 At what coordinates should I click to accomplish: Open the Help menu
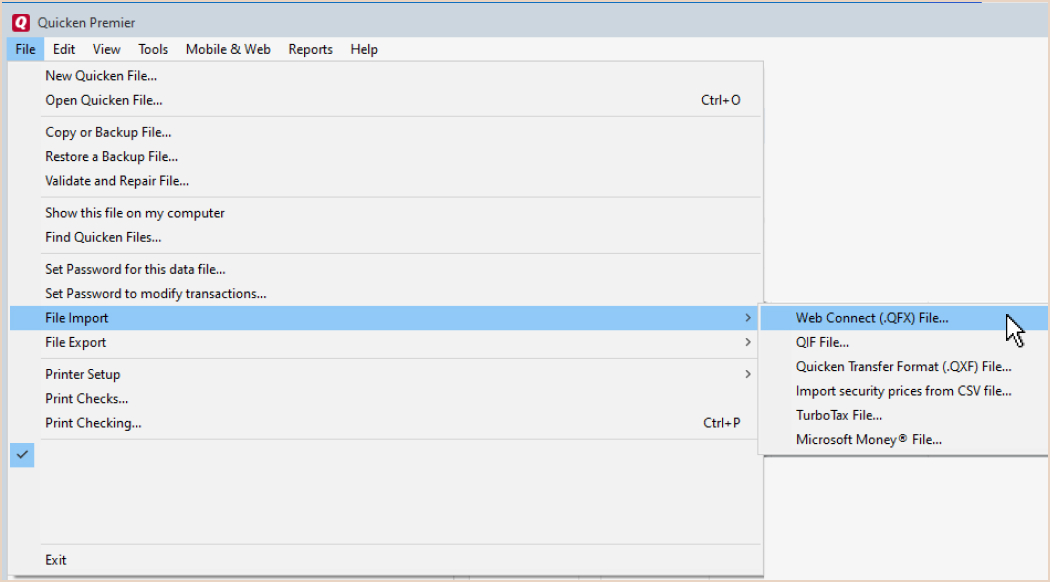click(364, 50)
